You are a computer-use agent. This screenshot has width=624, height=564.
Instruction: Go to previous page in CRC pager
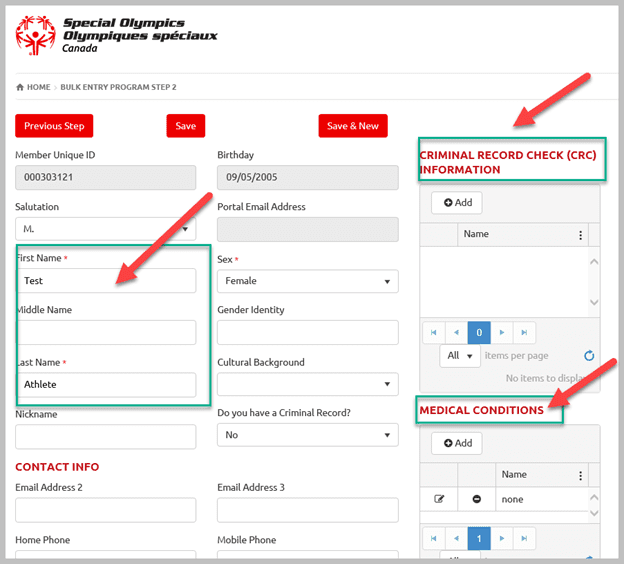[x=456, y=332]
